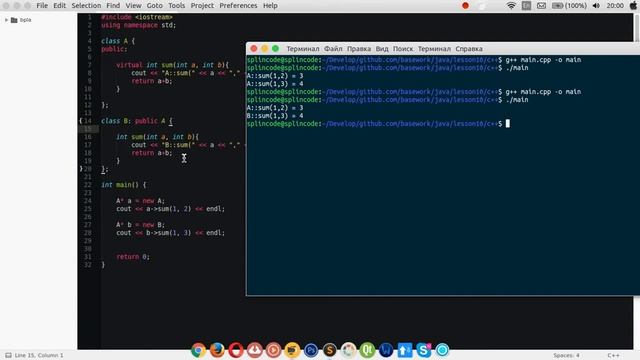The height and width of the screenshot is (360, 640).
Task: Click the Line 15, Column 1 status text
Action: pos(39,356)
